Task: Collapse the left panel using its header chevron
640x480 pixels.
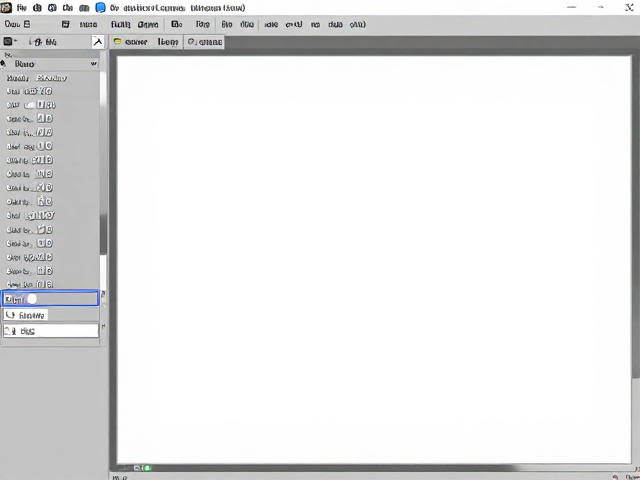Action: 94,64
